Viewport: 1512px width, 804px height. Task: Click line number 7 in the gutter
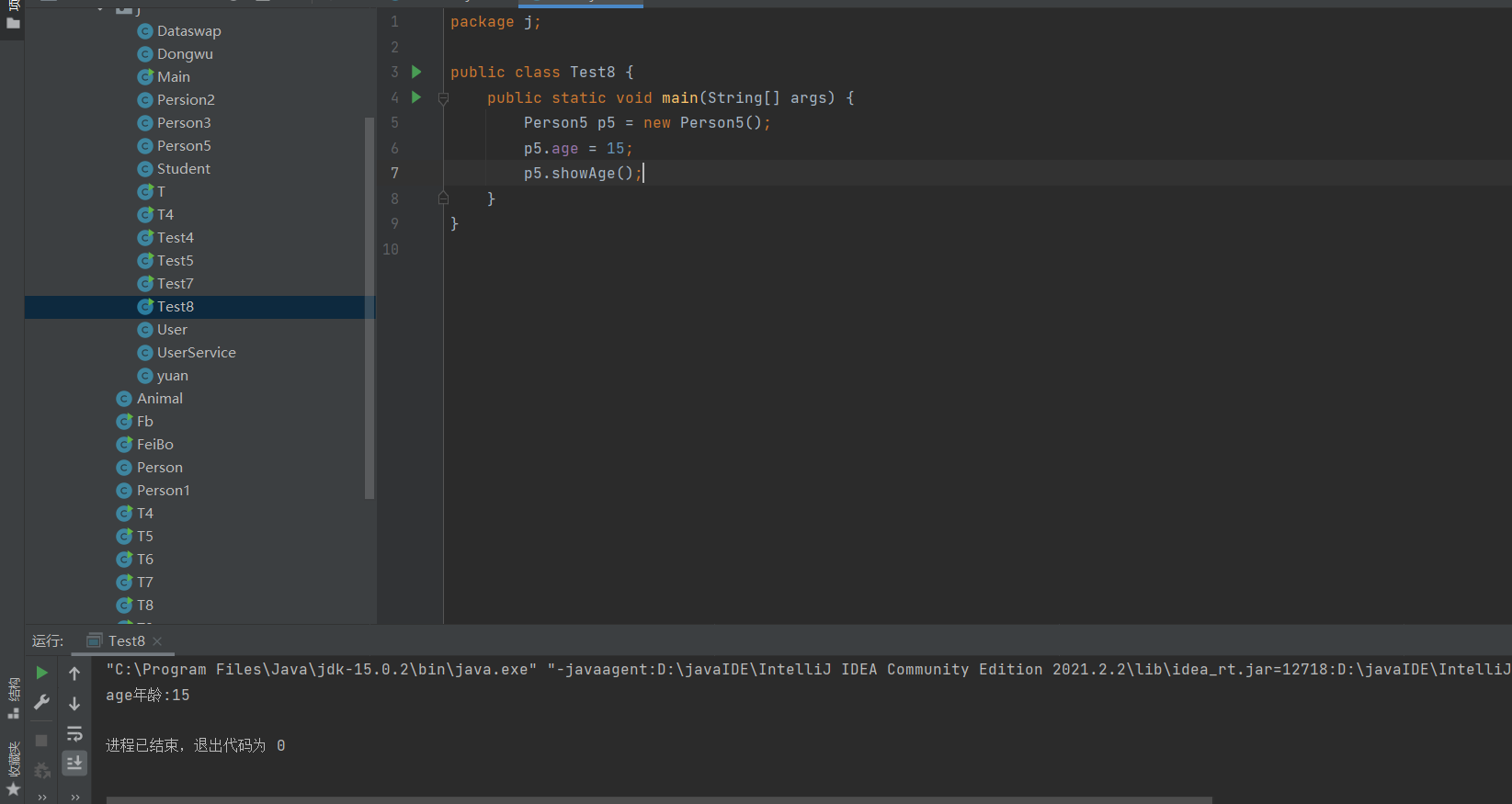click(x=394, y=173)
